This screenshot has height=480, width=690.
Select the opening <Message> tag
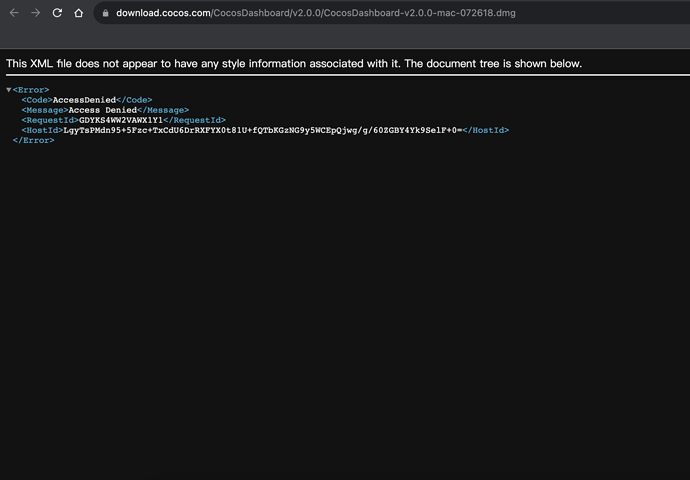click(45, 110)
